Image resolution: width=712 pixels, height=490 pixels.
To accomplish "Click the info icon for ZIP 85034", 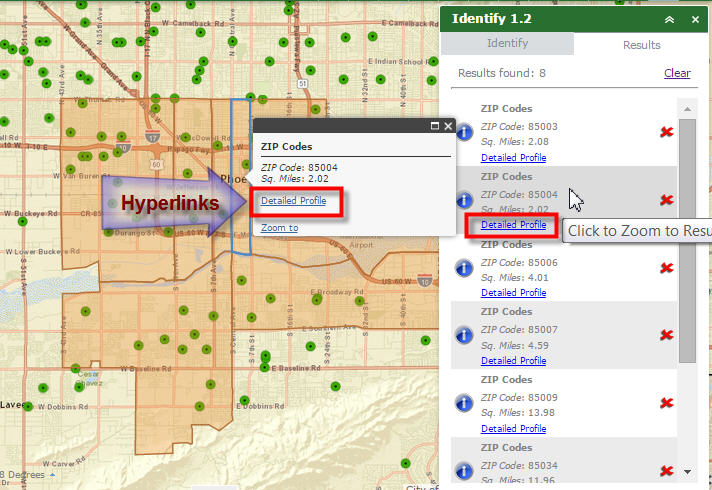I will tap(464, 471).
